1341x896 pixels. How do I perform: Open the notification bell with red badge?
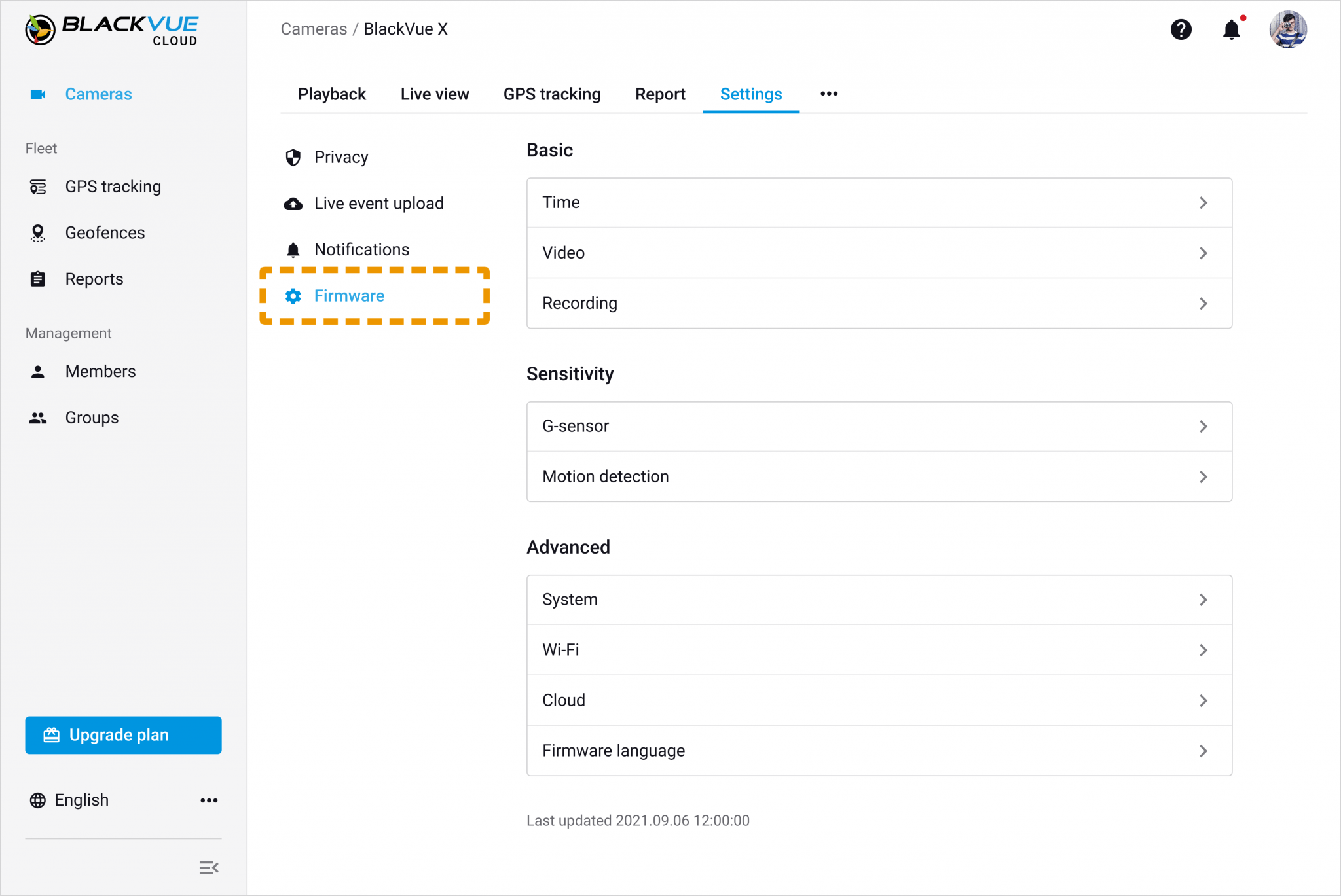[1232, 29]
